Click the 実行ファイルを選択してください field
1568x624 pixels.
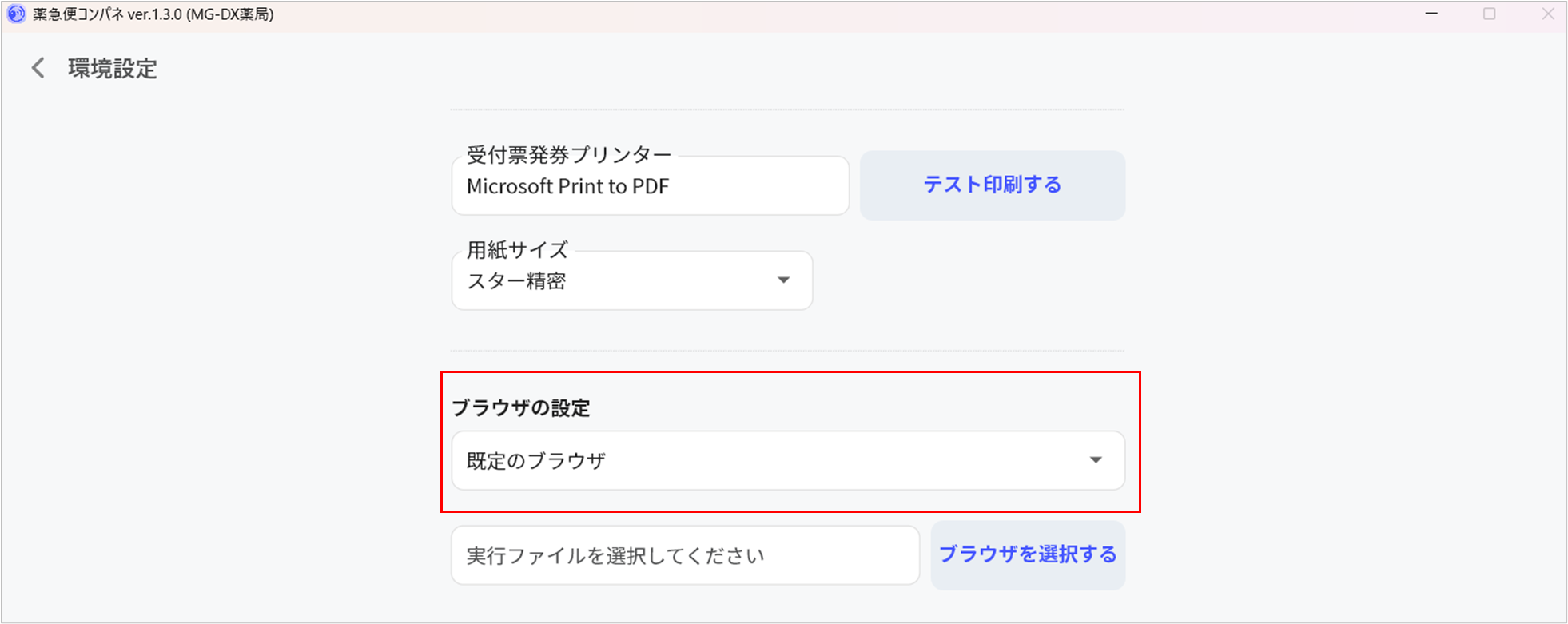click(685, 555)
